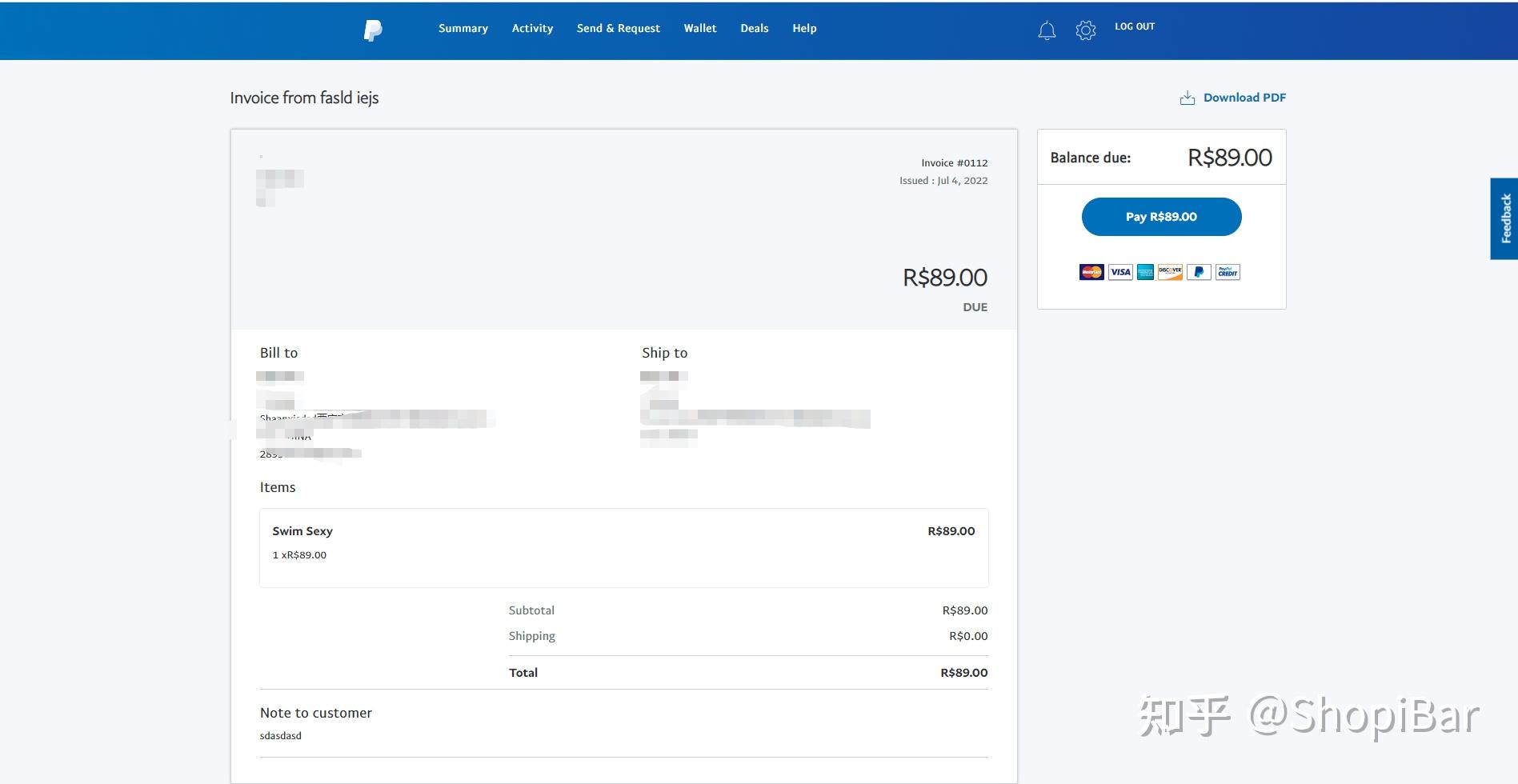The image size is (1518, 784).
Task: Select the PayPal Credit payment icon
Action: [x=1226, y=272]
